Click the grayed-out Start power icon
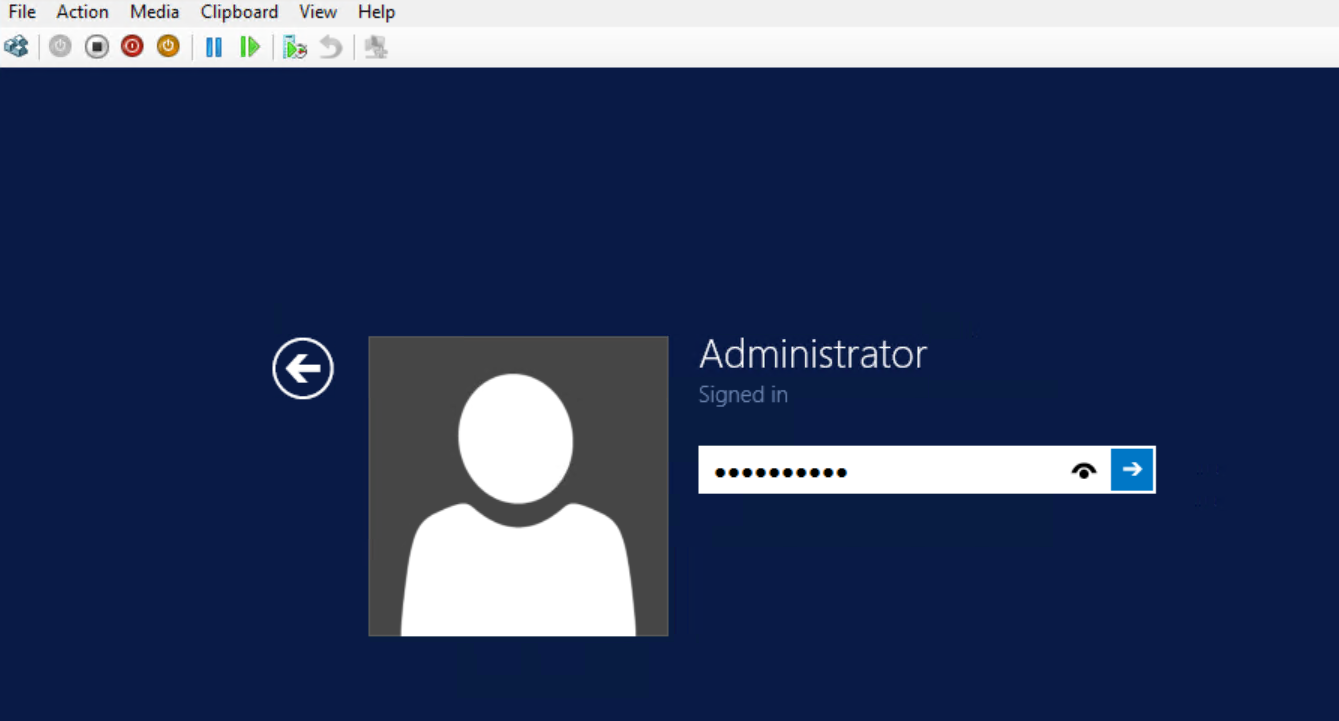The width and height of the screenshot is (1339, 721). 60,47
